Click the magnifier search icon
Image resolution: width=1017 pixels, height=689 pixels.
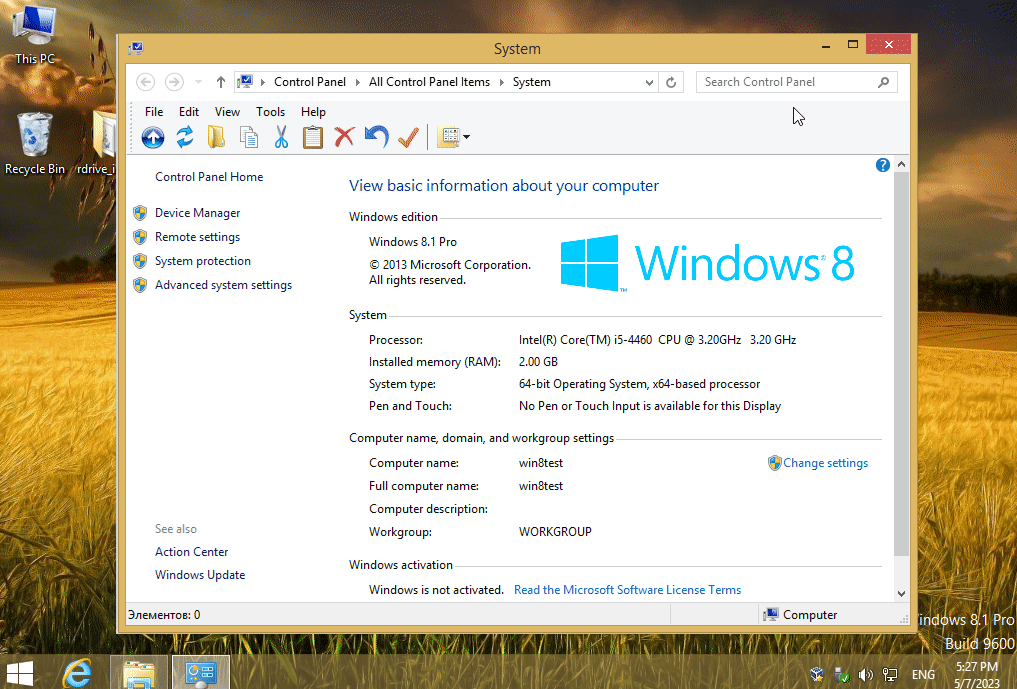(883, 82)
